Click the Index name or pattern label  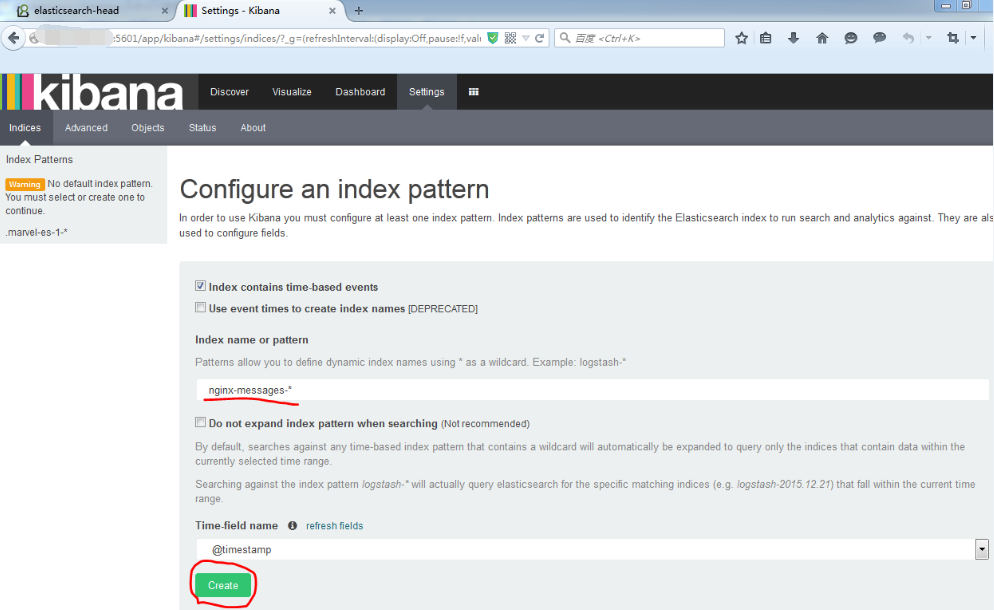(252, 340)
